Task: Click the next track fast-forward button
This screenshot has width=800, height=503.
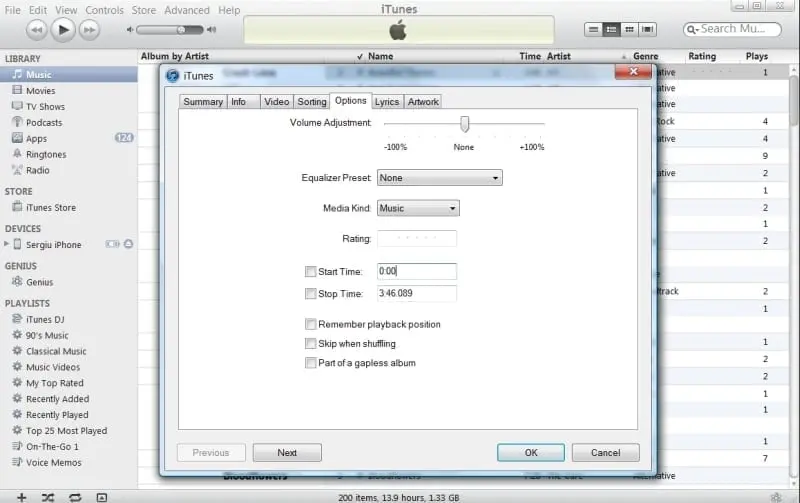Action: [89, 30]
